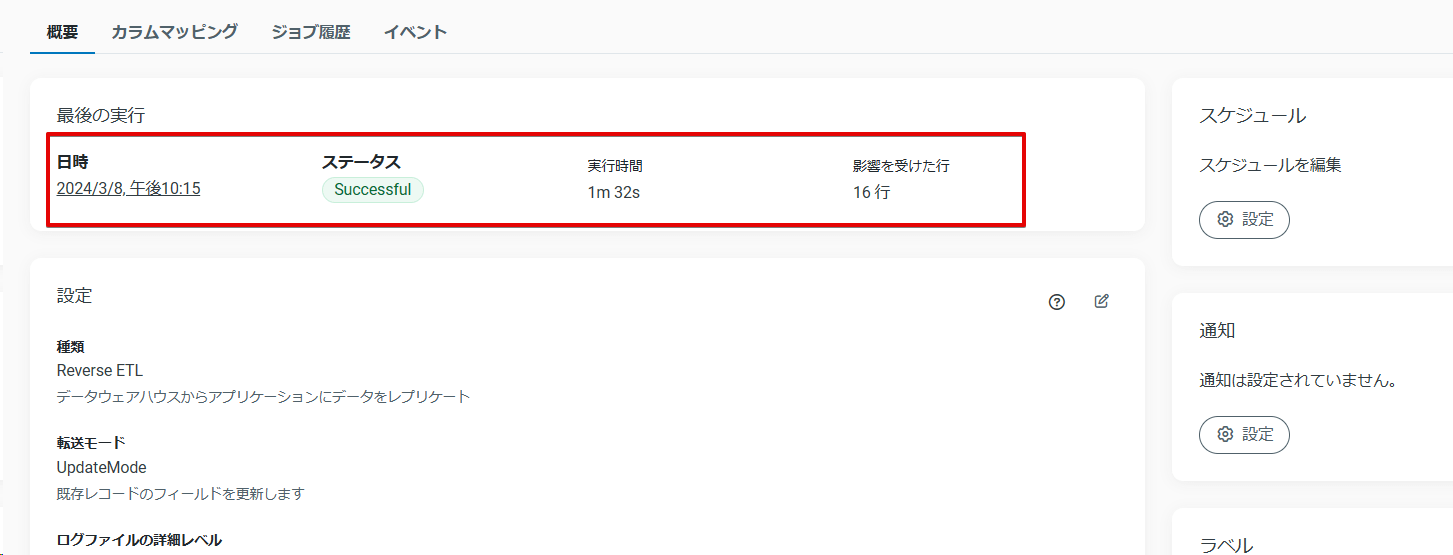The image size is (1453, 555).
Task: Select the Reverse ETL type text
Action: 100,370
